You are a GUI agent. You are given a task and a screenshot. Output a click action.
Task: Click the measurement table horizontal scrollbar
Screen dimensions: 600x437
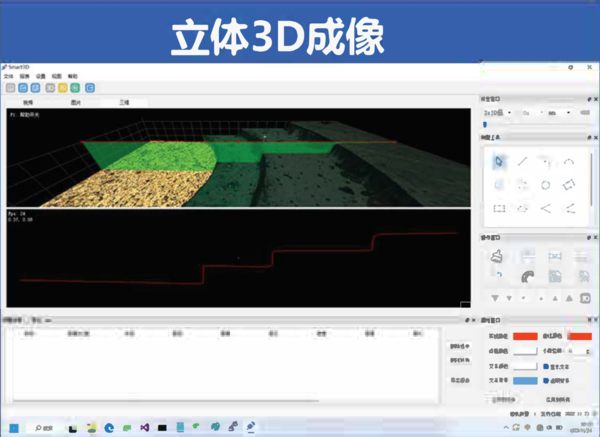pyautogui.click(x=166, y=401)
